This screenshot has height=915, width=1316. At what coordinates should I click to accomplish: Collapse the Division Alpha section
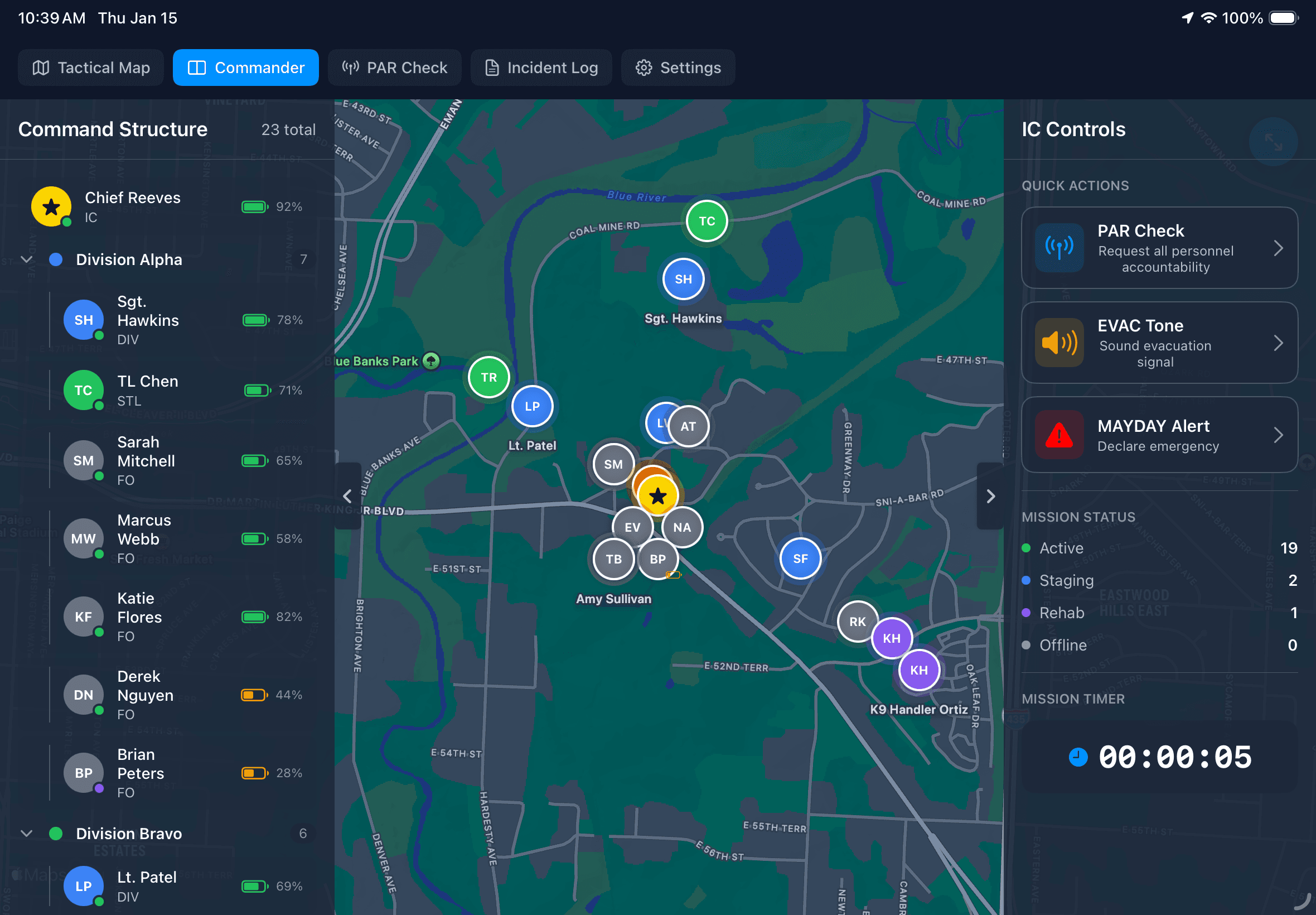click(x=26, y=259)
